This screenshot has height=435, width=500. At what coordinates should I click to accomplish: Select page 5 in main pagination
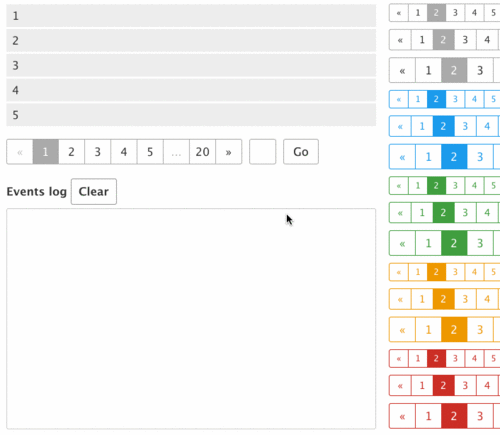pyautogui.click(x=150, y=152)
